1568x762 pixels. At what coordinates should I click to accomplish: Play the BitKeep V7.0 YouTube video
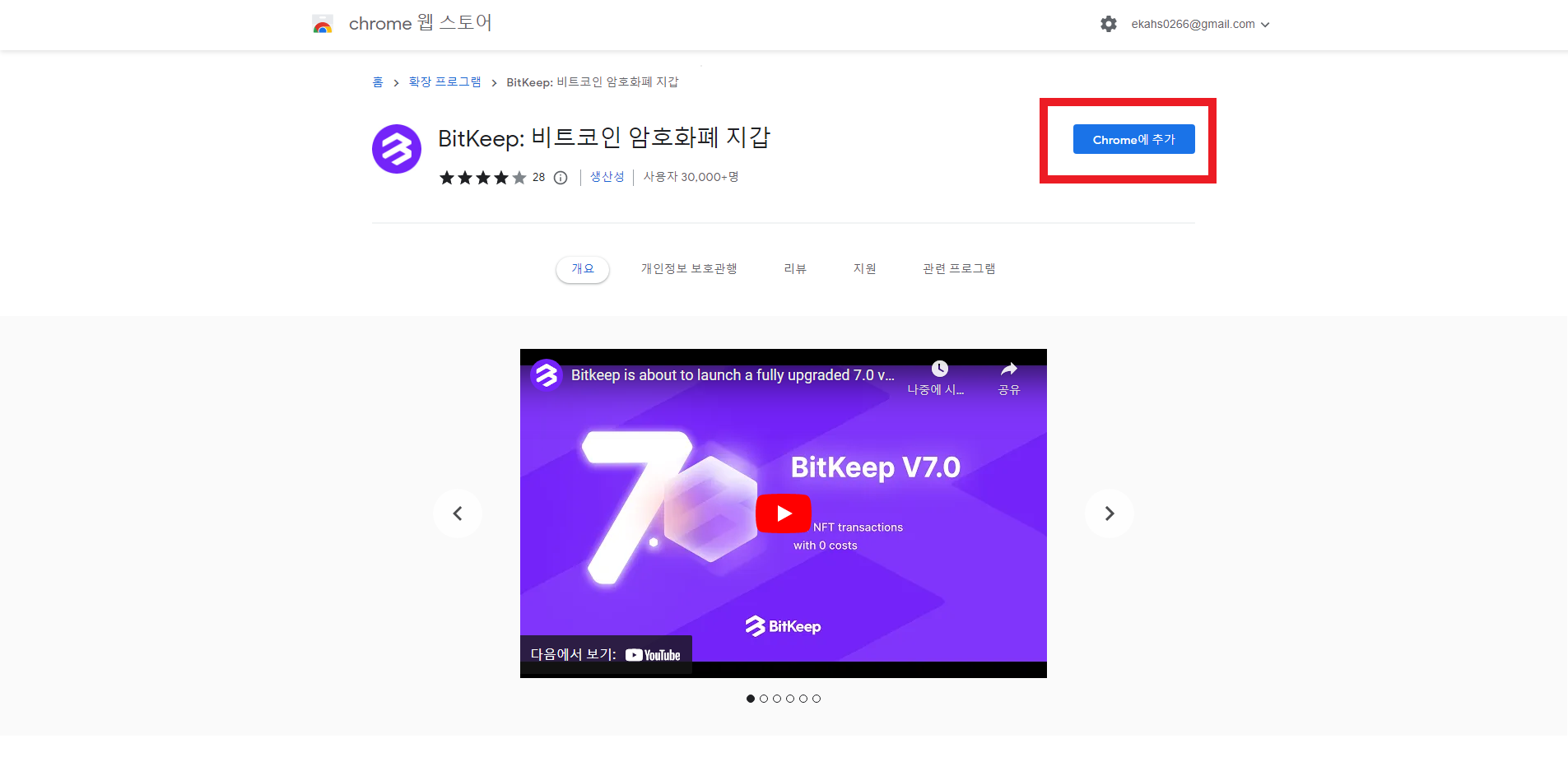[783, 513]
